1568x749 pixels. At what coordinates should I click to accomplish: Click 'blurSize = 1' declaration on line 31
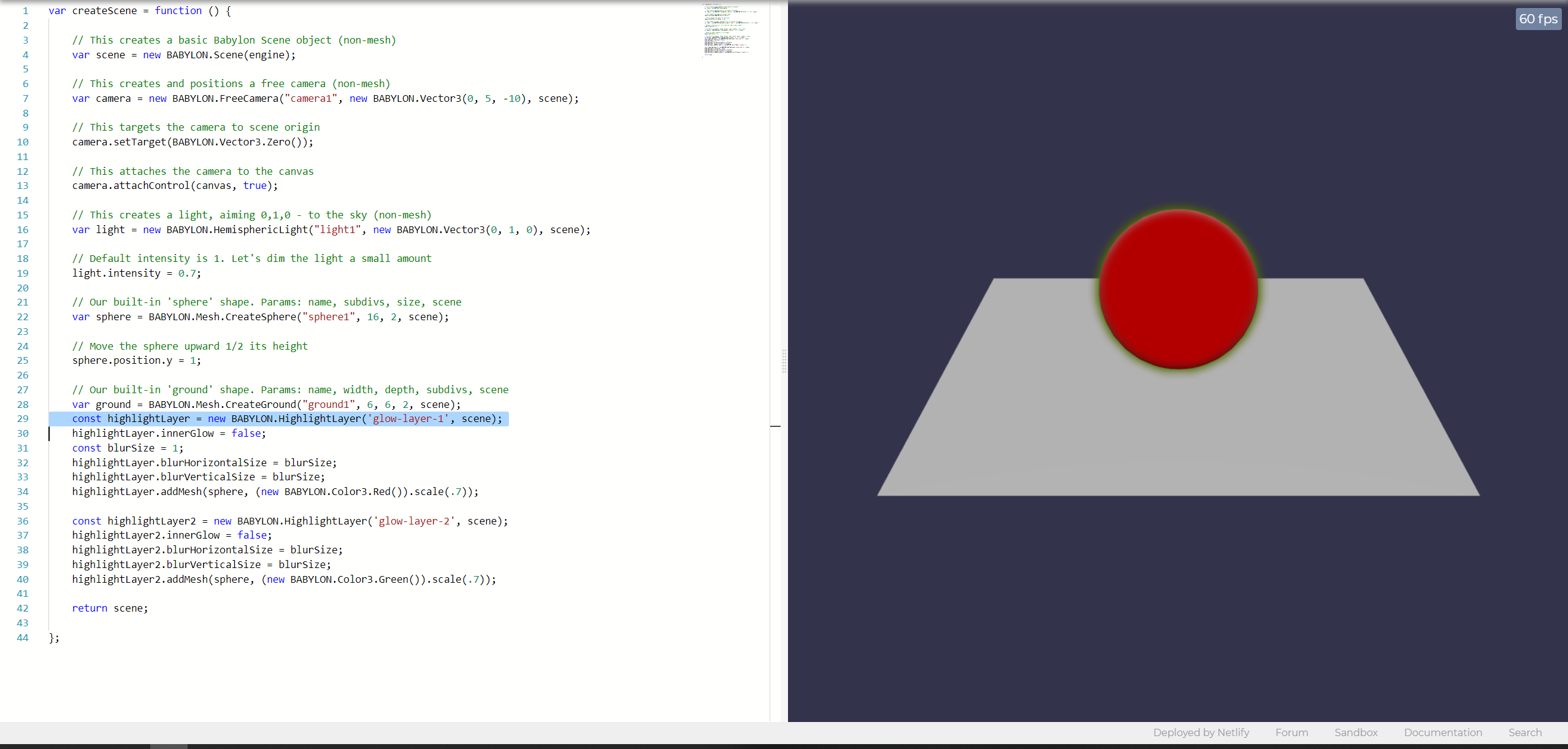coord(144,448)
